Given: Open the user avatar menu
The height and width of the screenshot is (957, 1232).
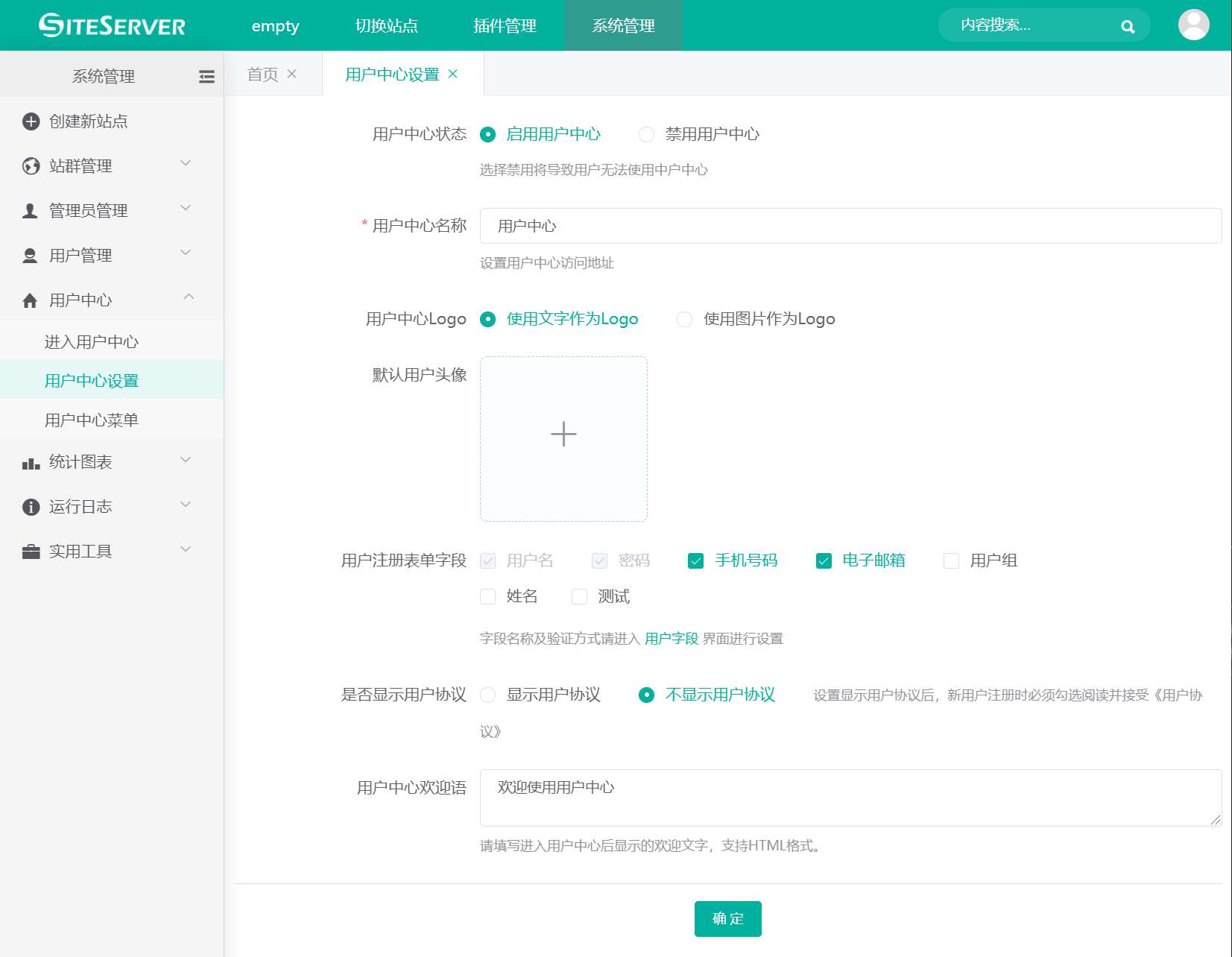Looking at the screenshot, I should pos(1193,25).
